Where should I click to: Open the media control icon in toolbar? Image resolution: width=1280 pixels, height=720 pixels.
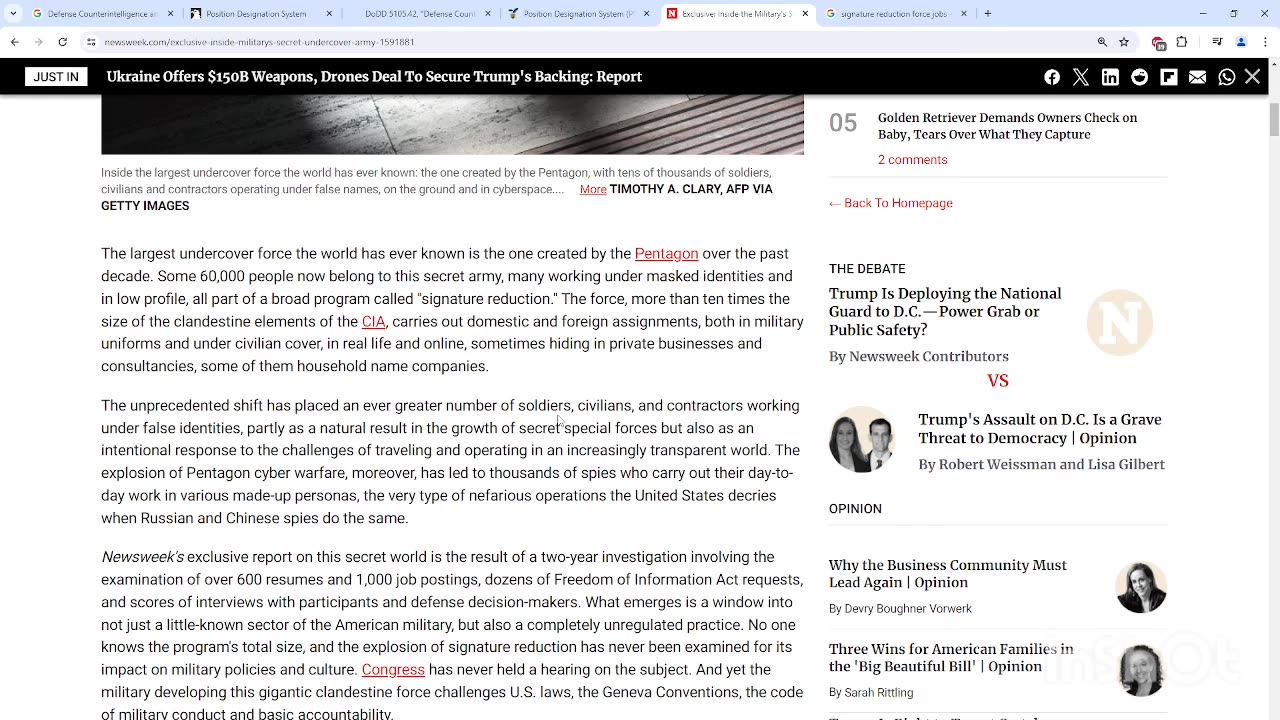click(x=1217, y=42)
